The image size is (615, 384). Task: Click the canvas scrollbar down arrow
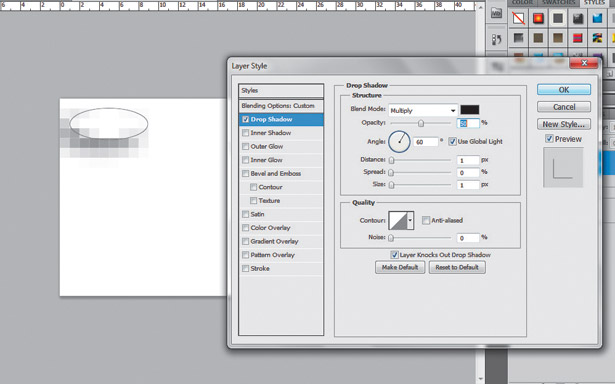[480, 379]
